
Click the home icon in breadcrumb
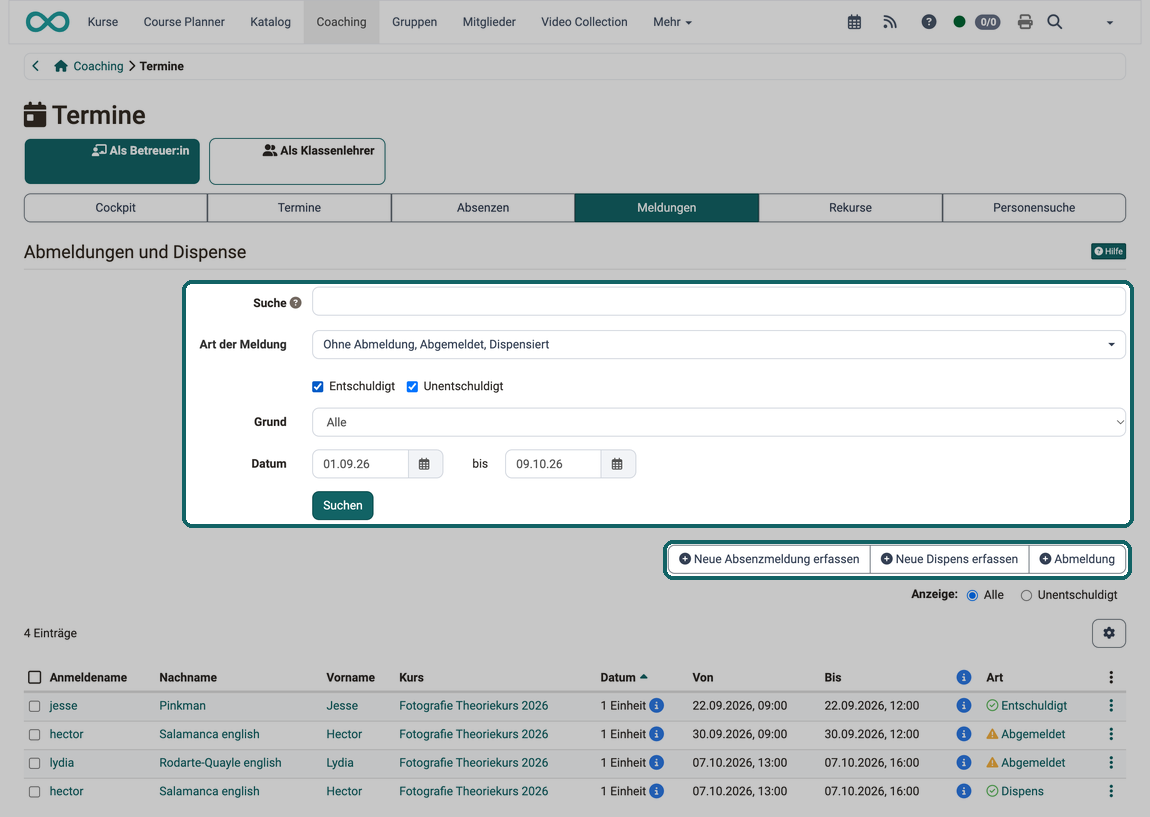(61, 66)
